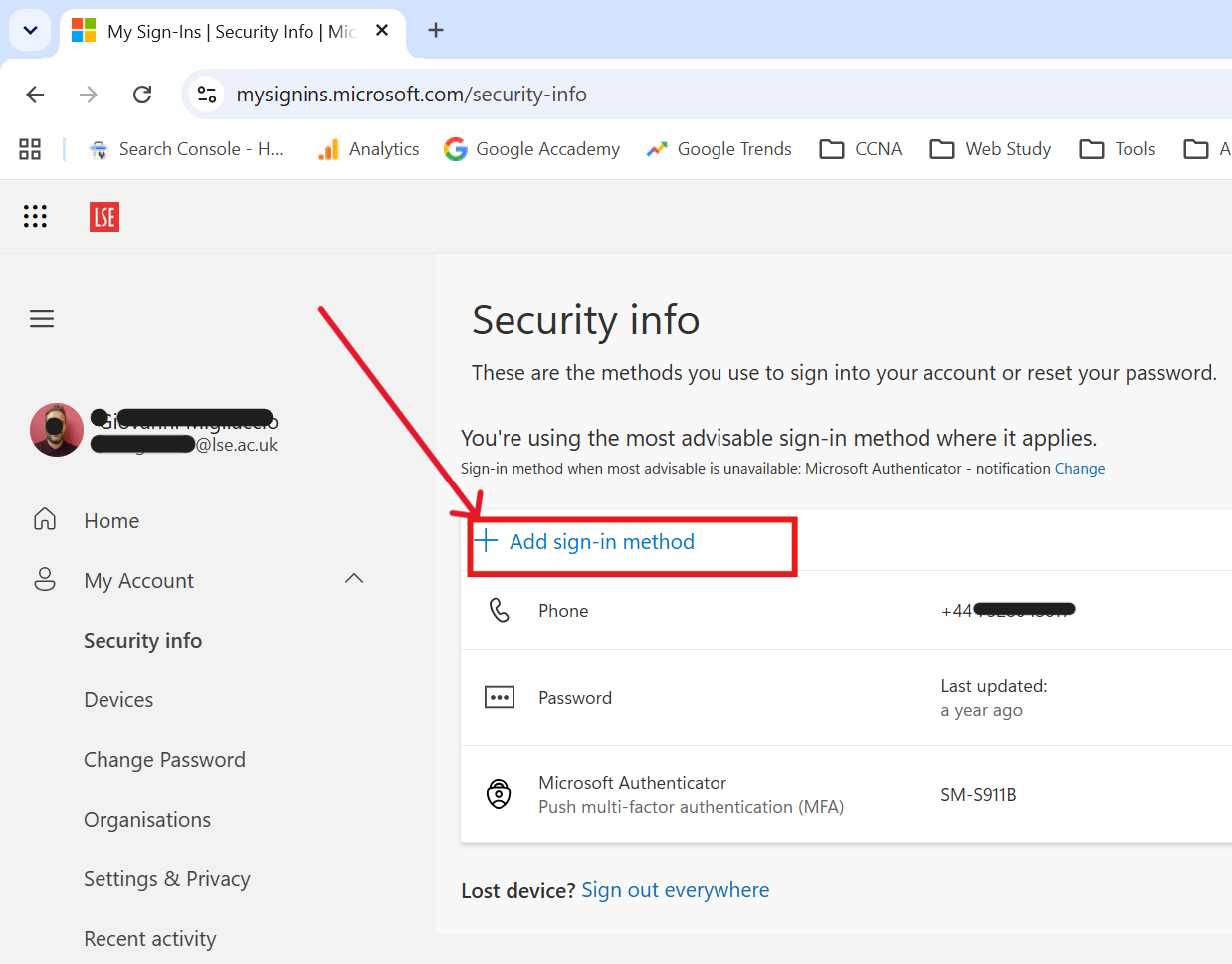The width and height of the screenshot is (1232, 964).
Task: Click the Phone handset icon
Action: pos(500,610)
